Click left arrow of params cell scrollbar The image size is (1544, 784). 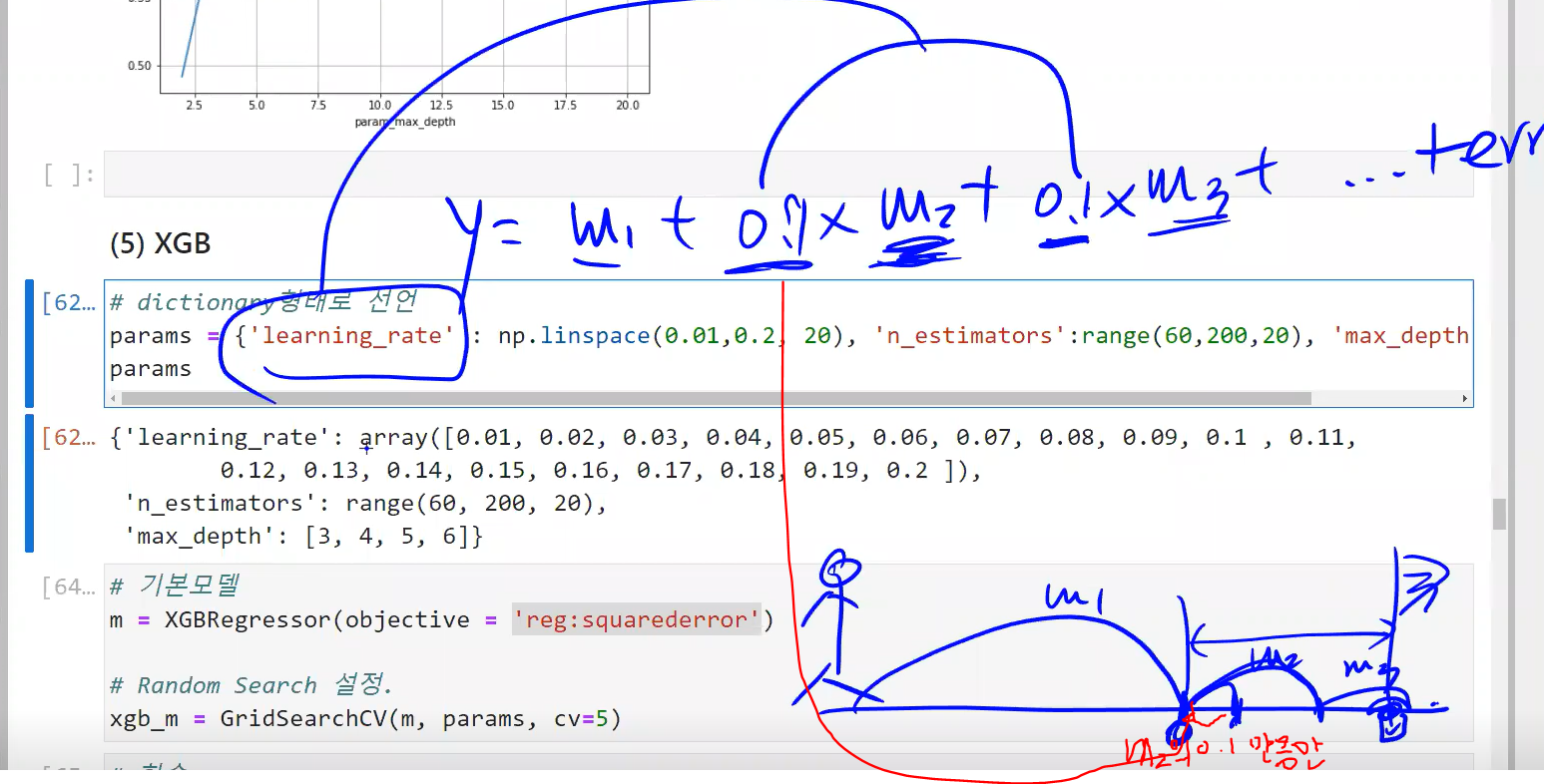(x=113, y=398)
